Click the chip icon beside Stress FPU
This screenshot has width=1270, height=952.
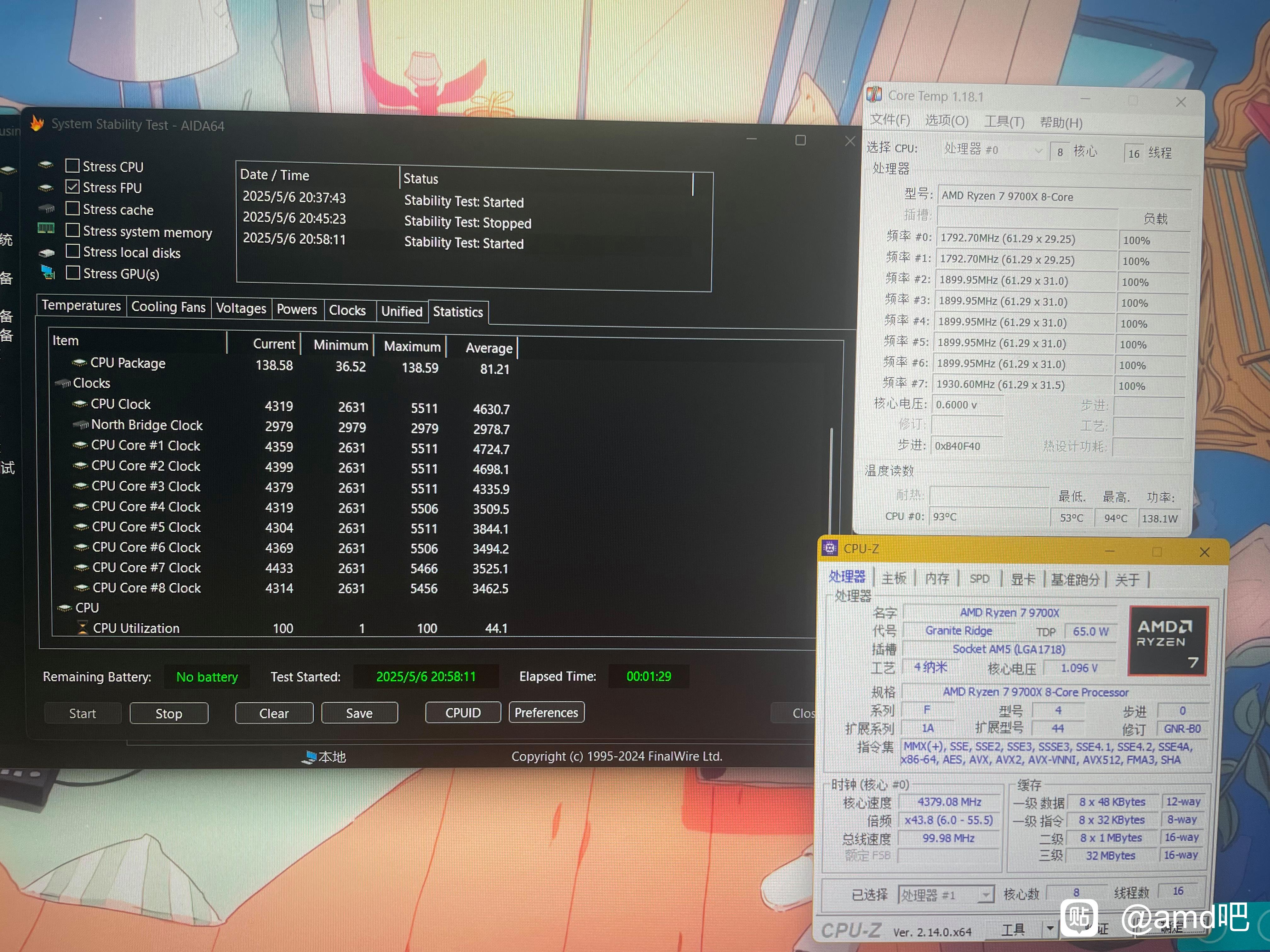click(46, 188)
